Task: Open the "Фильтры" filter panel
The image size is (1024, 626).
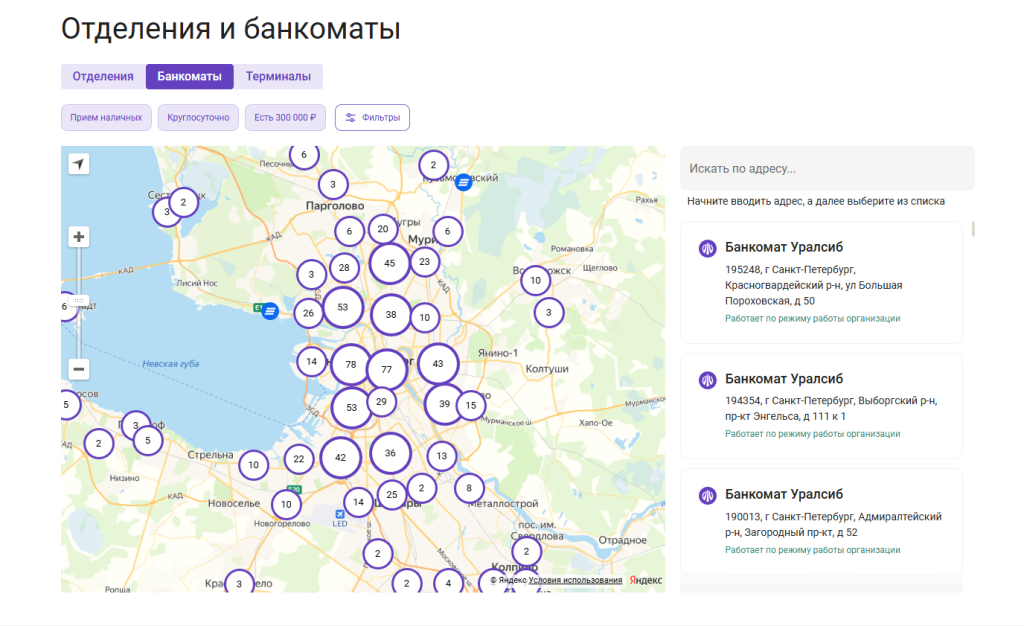Action: pyautogui.click(x=372, y=117)
